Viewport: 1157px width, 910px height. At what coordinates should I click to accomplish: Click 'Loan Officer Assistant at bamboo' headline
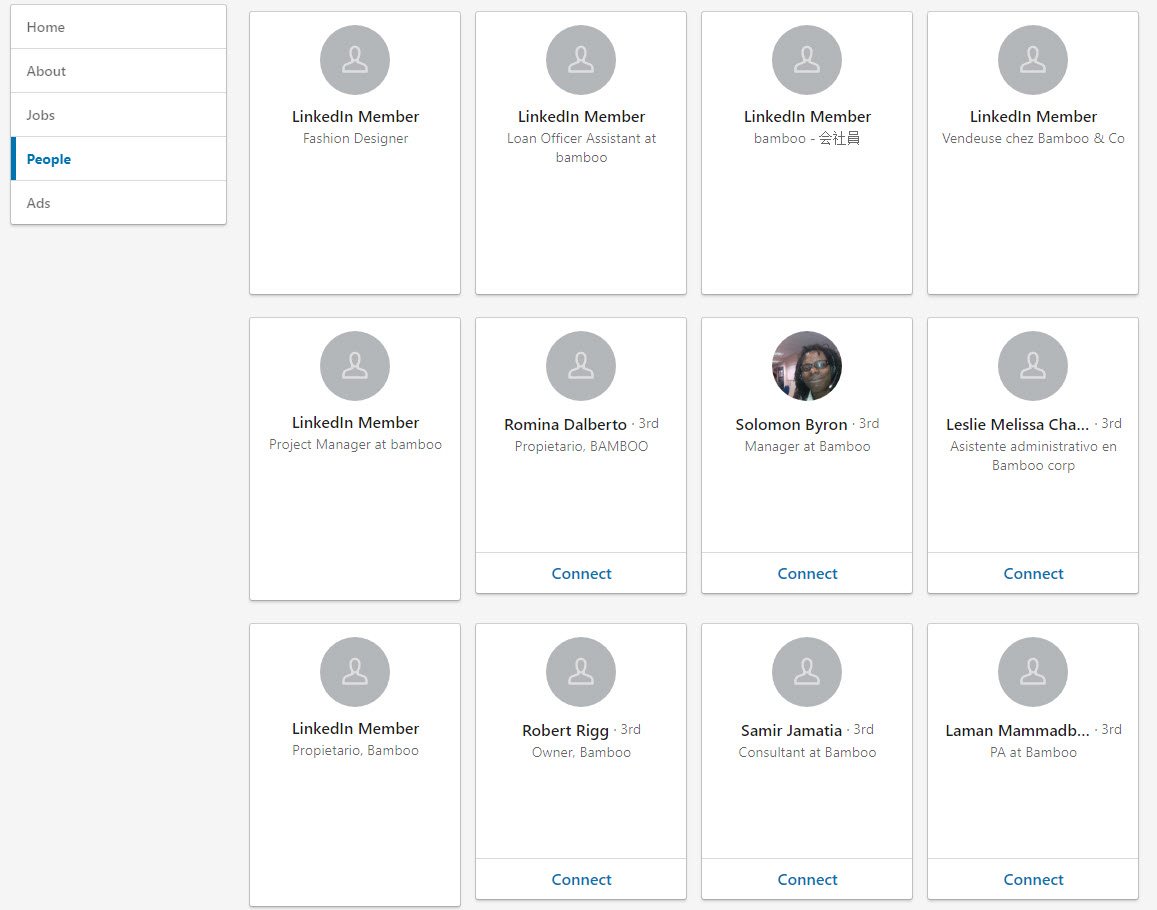(581, 148)
